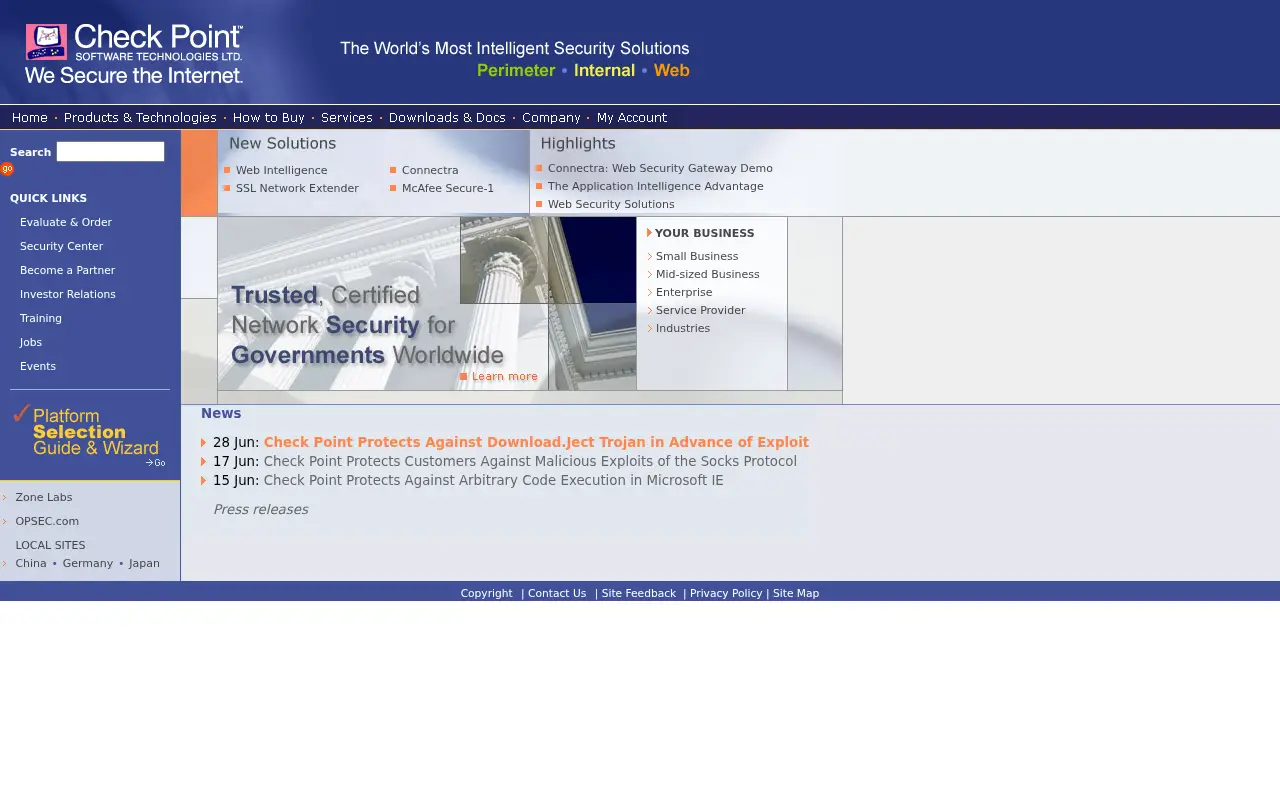Image resolution: width=1280 pixels, height=800 pixels.
Task: View the Events page
Action: coord(38,366)
